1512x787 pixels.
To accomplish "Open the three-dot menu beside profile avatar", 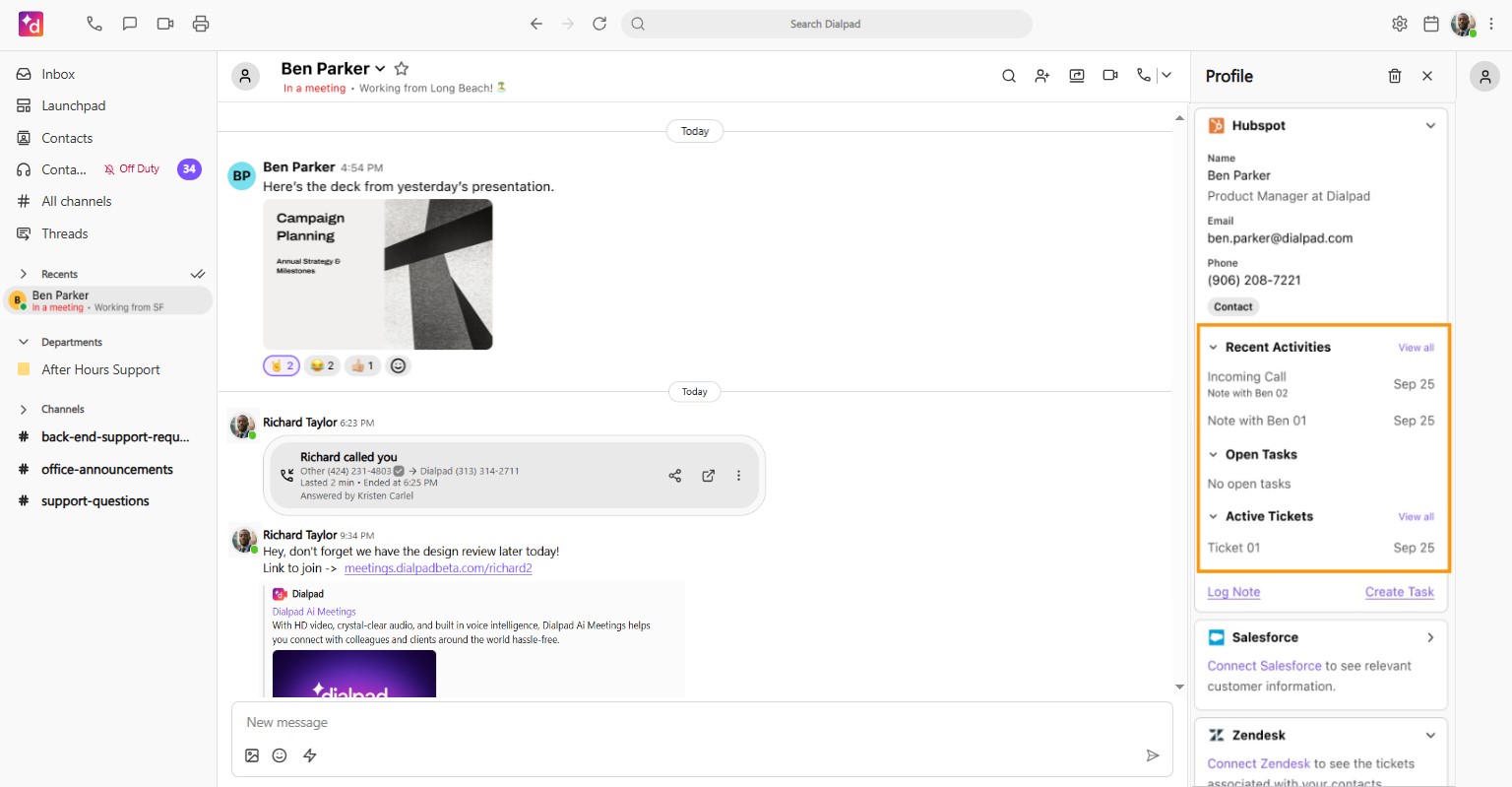I will click(x=1491, y=24).
